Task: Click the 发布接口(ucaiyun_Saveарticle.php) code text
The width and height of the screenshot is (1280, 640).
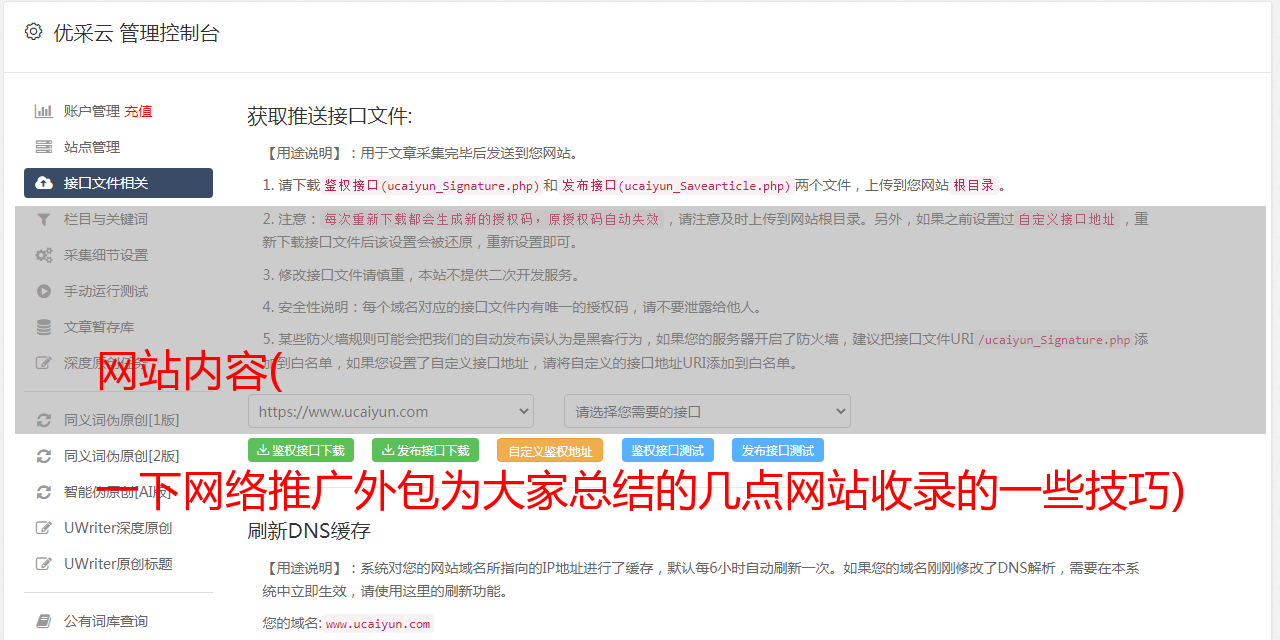Action: click(x=676, y=185)
